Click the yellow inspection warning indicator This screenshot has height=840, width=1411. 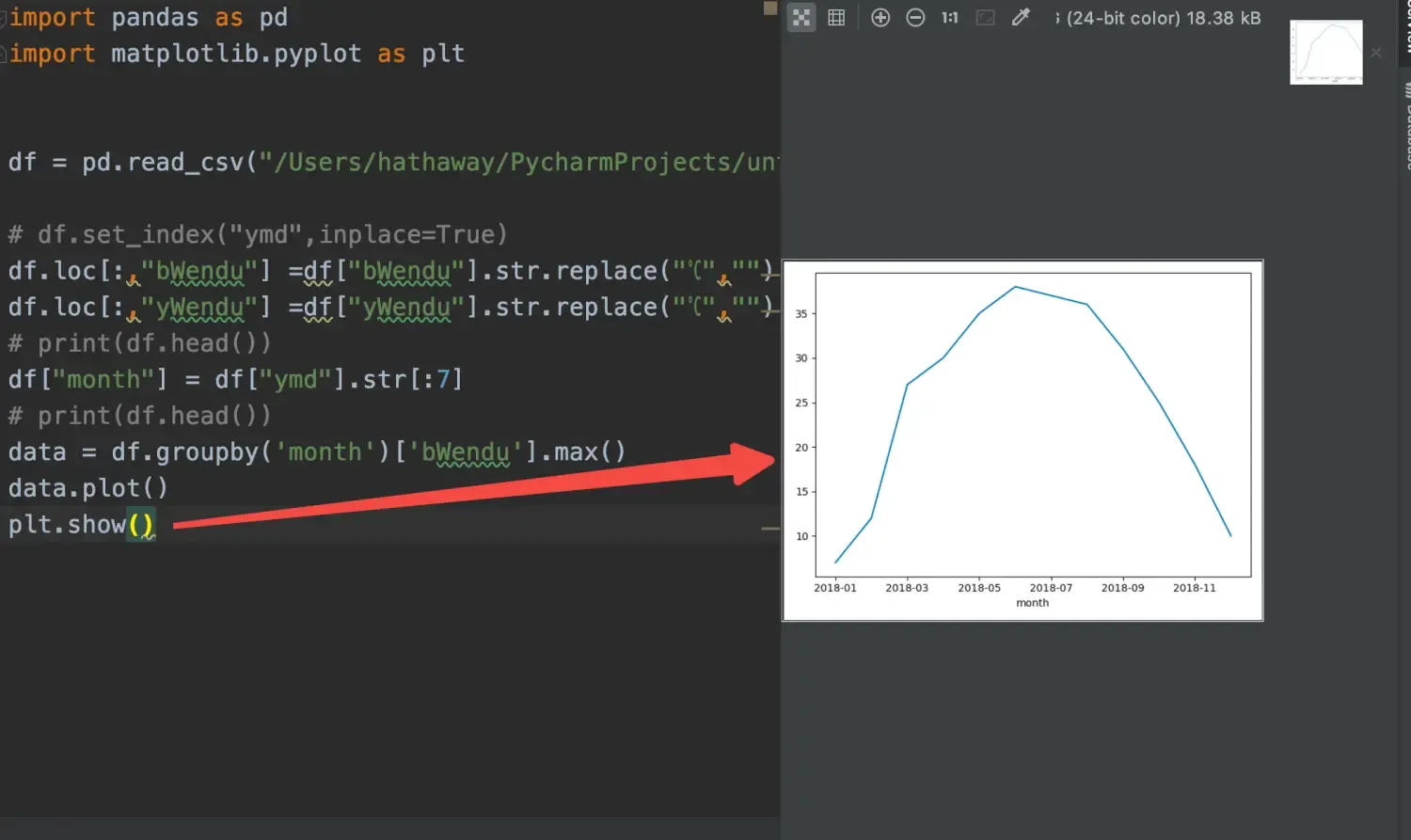(770, 8)
